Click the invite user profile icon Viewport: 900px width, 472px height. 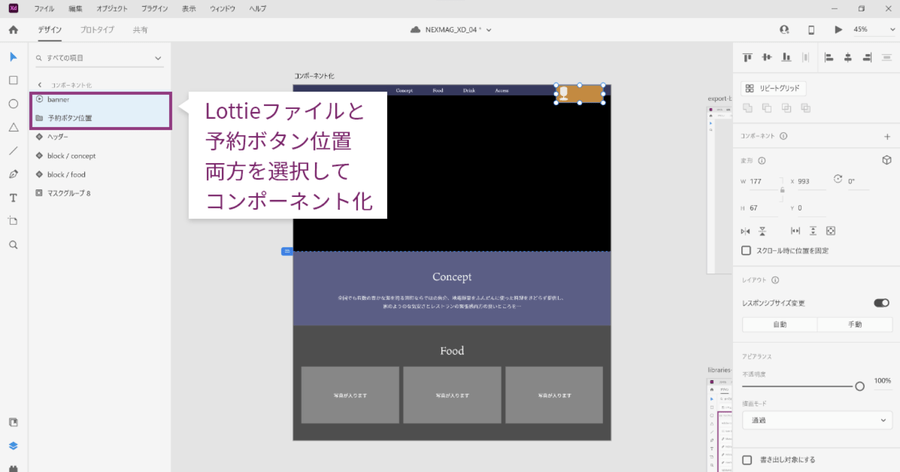click(x=784, y=30)
